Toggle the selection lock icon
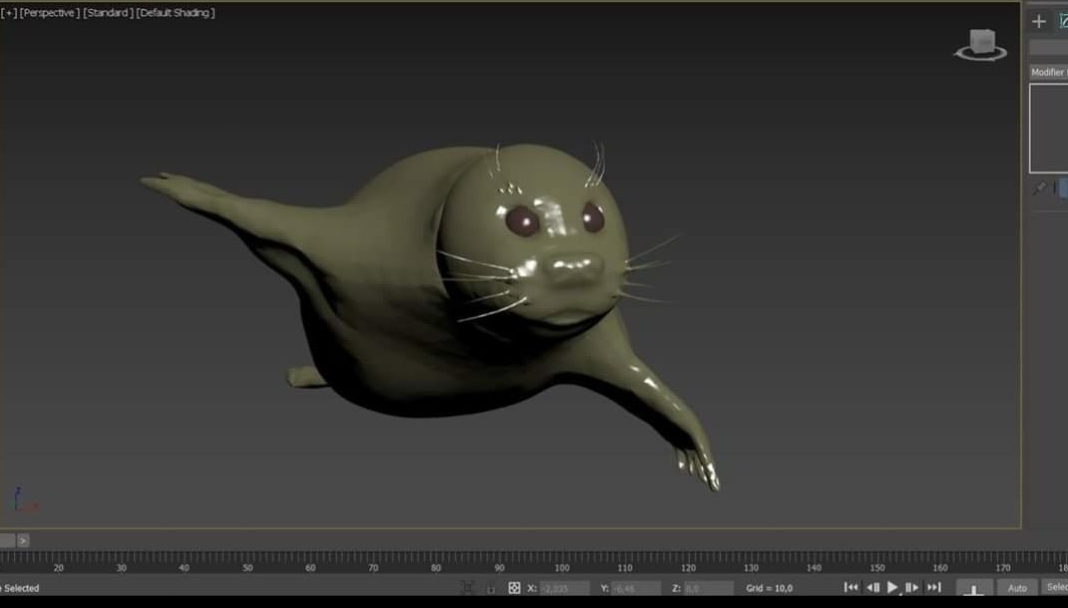The width and height of the screenshot is (1068, 608). (x=490, y=588)
